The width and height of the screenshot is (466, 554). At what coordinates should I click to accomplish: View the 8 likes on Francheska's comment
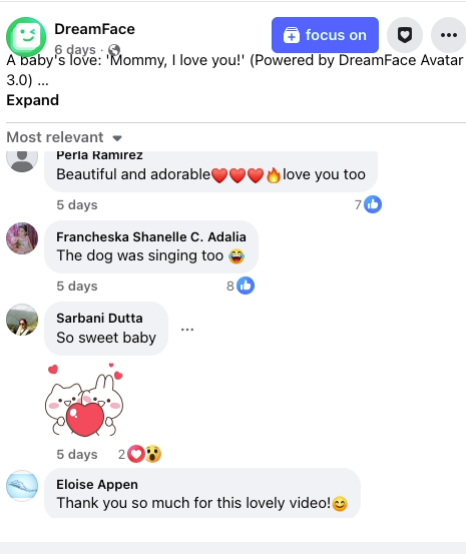click(241, 285)
